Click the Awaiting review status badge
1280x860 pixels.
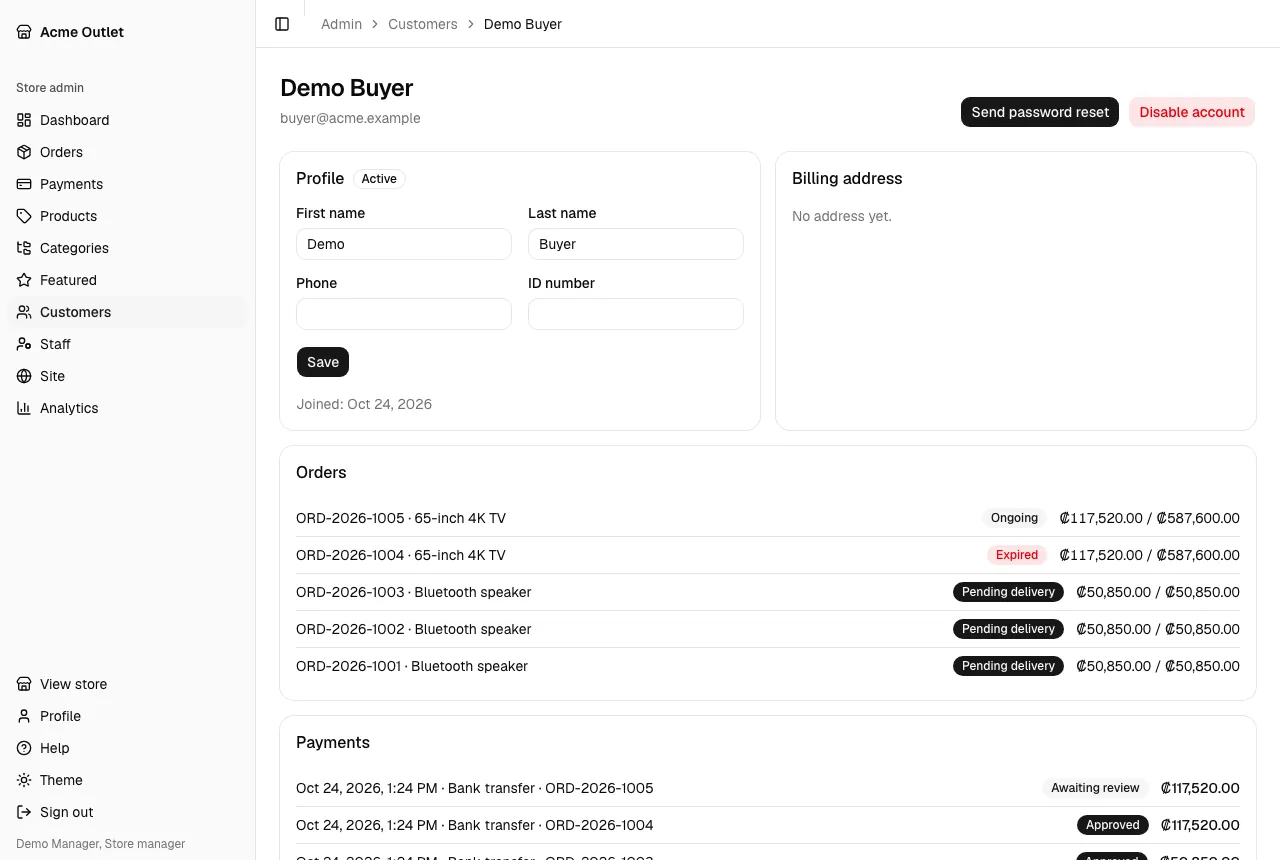(1095, 788)
